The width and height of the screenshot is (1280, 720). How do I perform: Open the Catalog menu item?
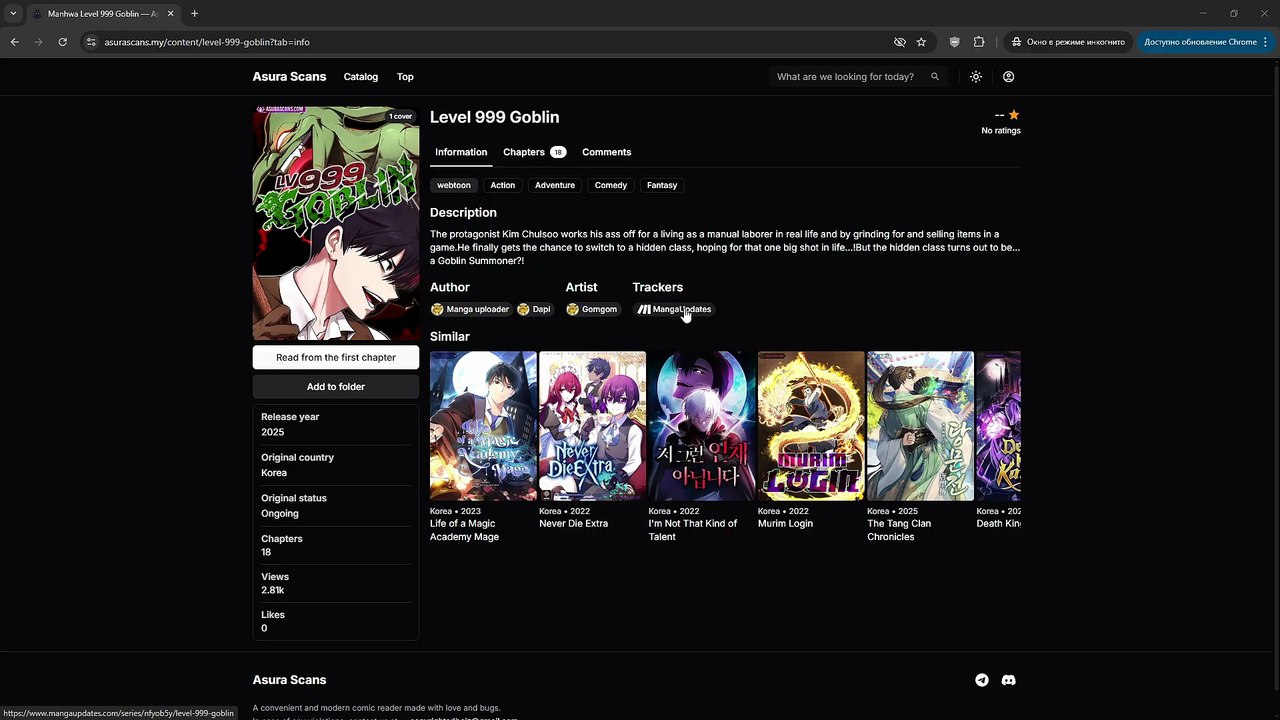click(x=361, y=77)
